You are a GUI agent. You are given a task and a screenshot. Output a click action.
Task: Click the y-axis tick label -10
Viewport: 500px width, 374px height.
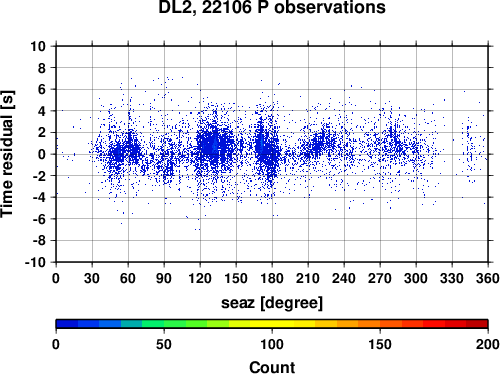(35, 262)
